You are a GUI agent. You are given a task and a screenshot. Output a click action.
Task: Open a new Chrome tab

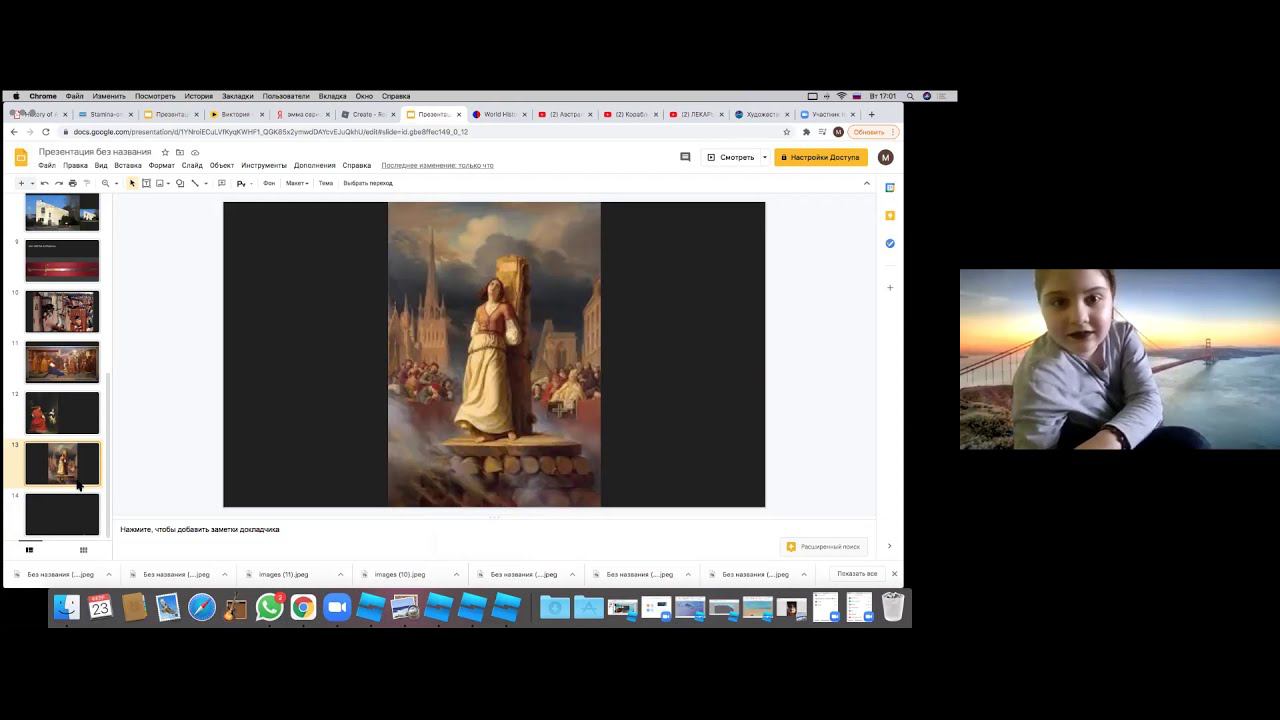(871, 114)
